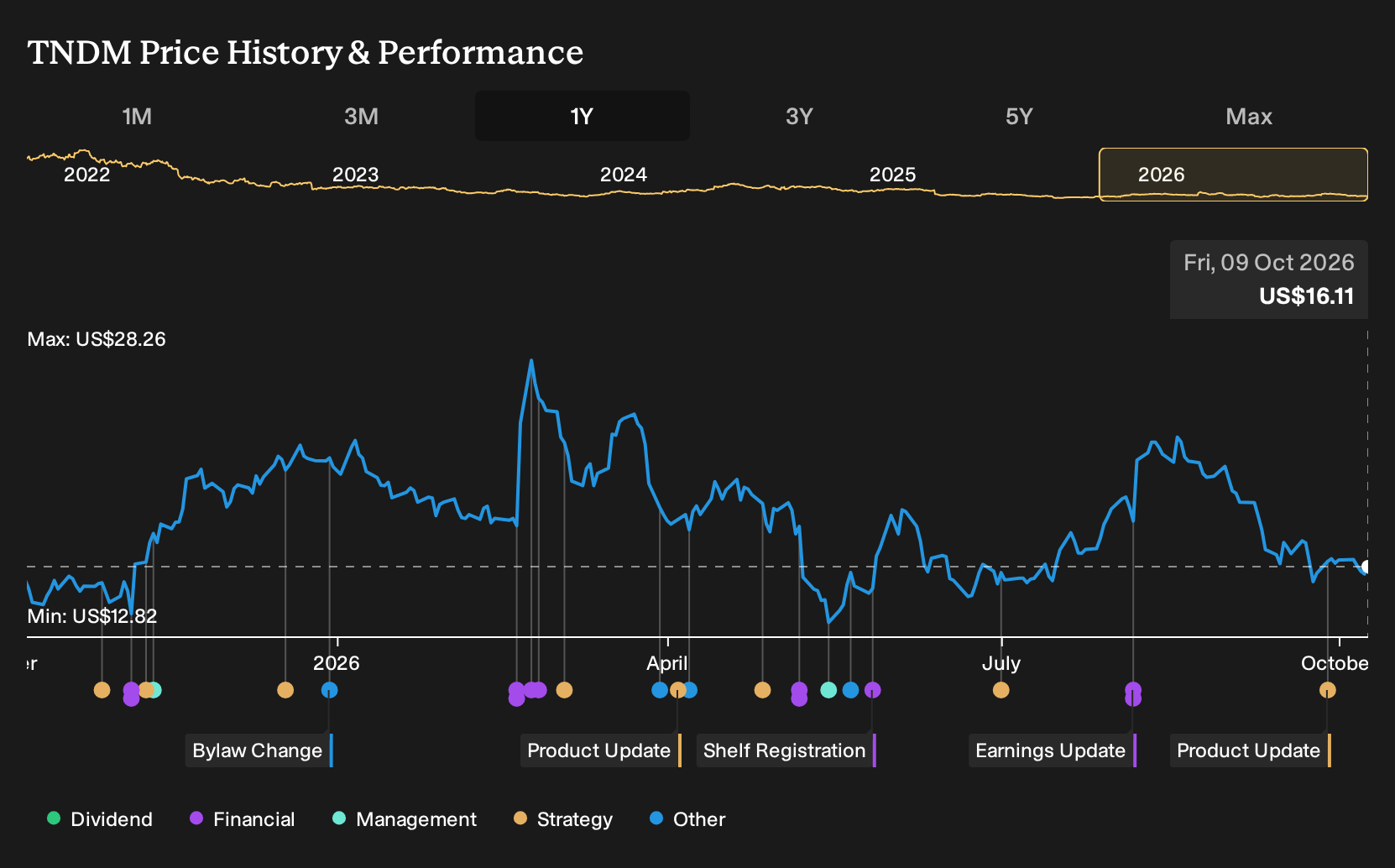The width and height of the screenshot is (1395, 868).
Task: Click purple marker above Shelf Registration label
Action: pyautogui.click(x=873, y=690)
